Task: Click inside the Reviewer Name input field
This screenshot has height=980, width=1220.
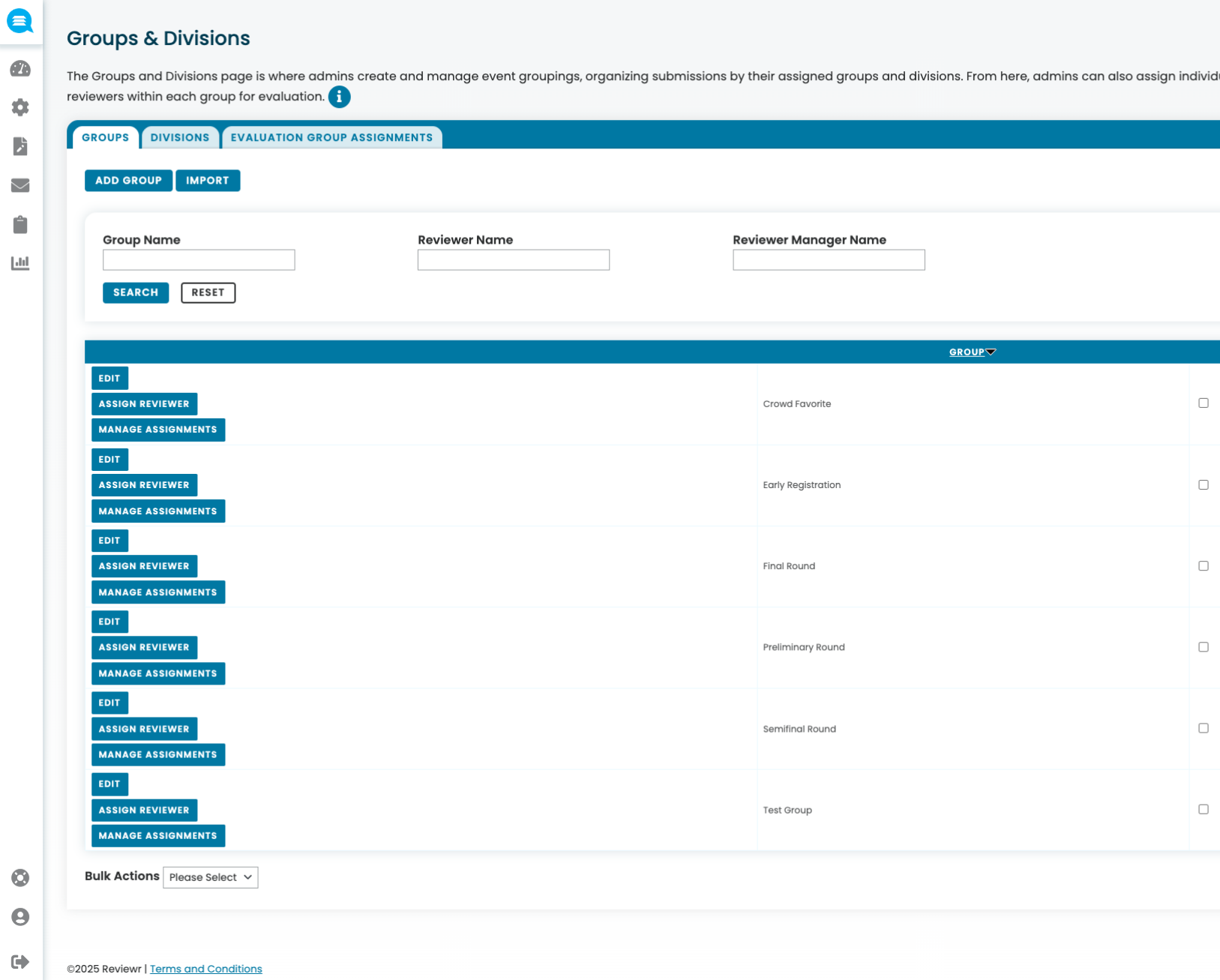Action: coord(513,259)
